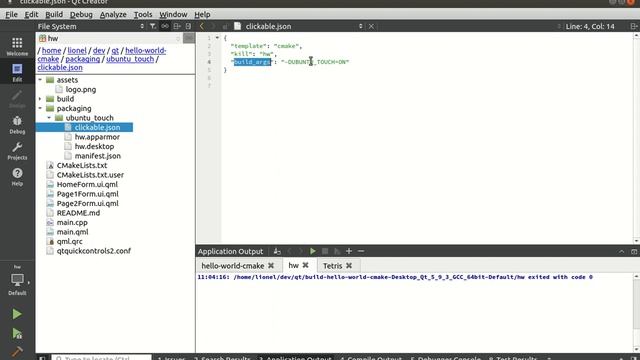Open the Help menu
The width and height of the screenshot is (640, 360).
pos(202,14)
